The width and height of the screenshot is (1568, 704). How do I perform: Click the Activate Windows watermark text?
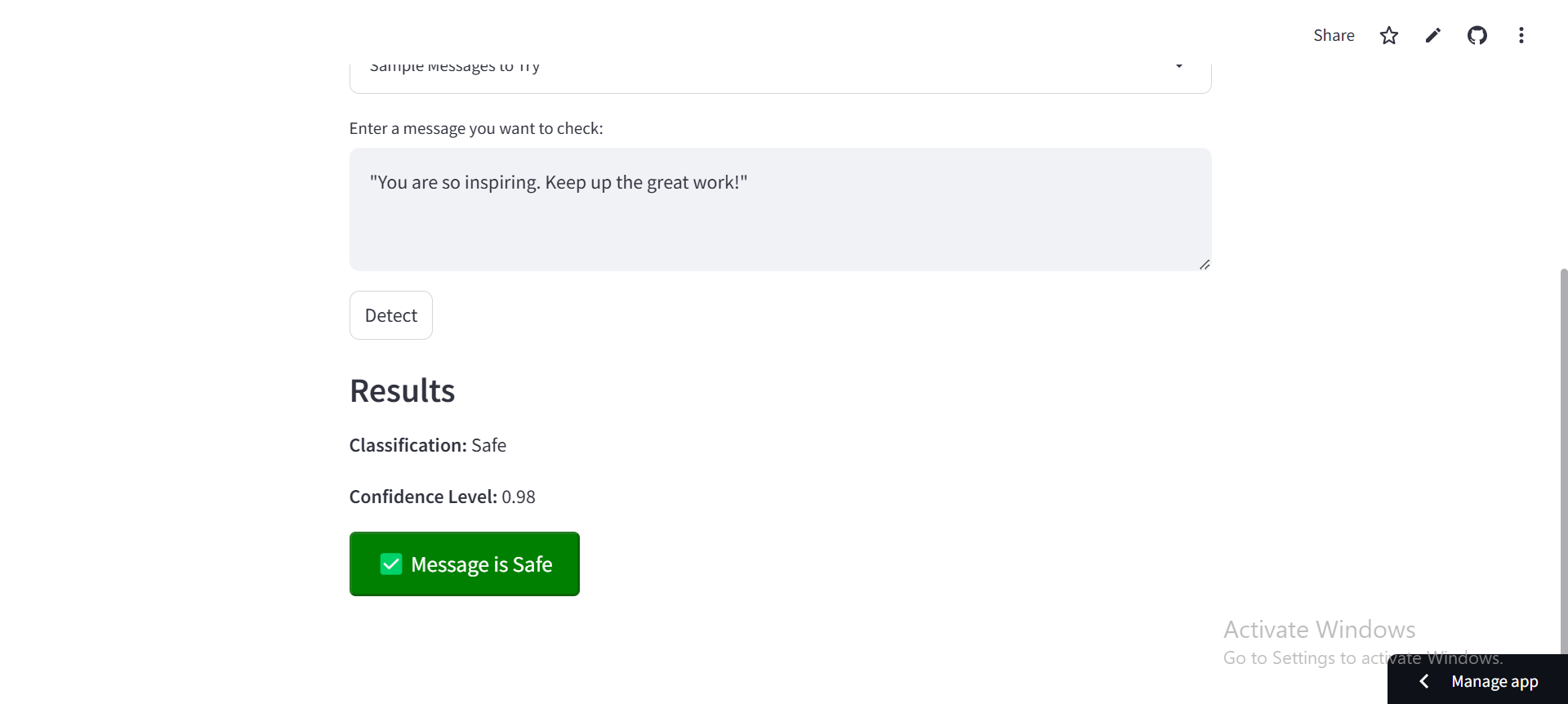tap(1318, 630)
